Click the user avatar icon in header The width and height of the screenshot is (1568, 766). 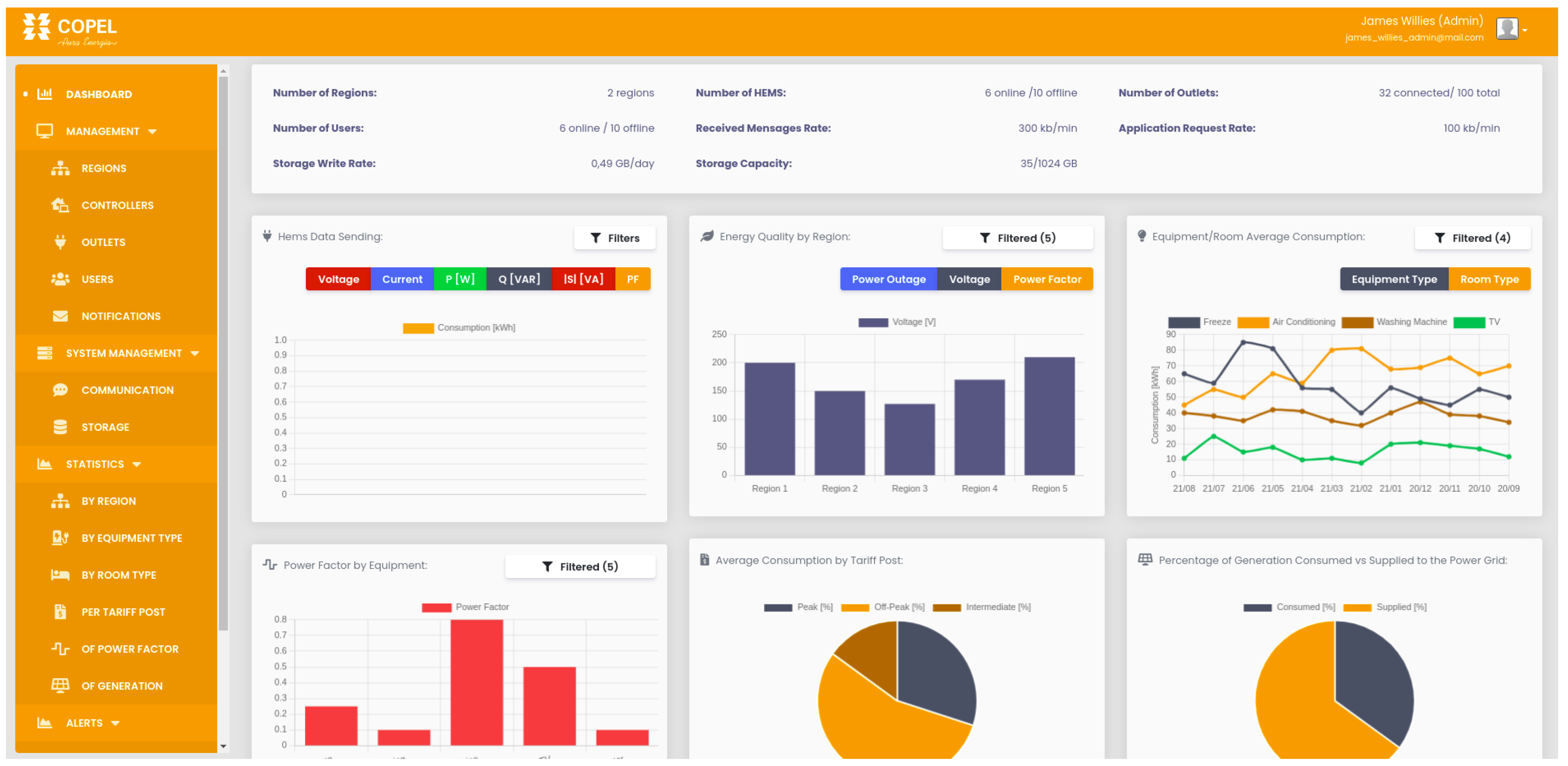[1507, 29]
